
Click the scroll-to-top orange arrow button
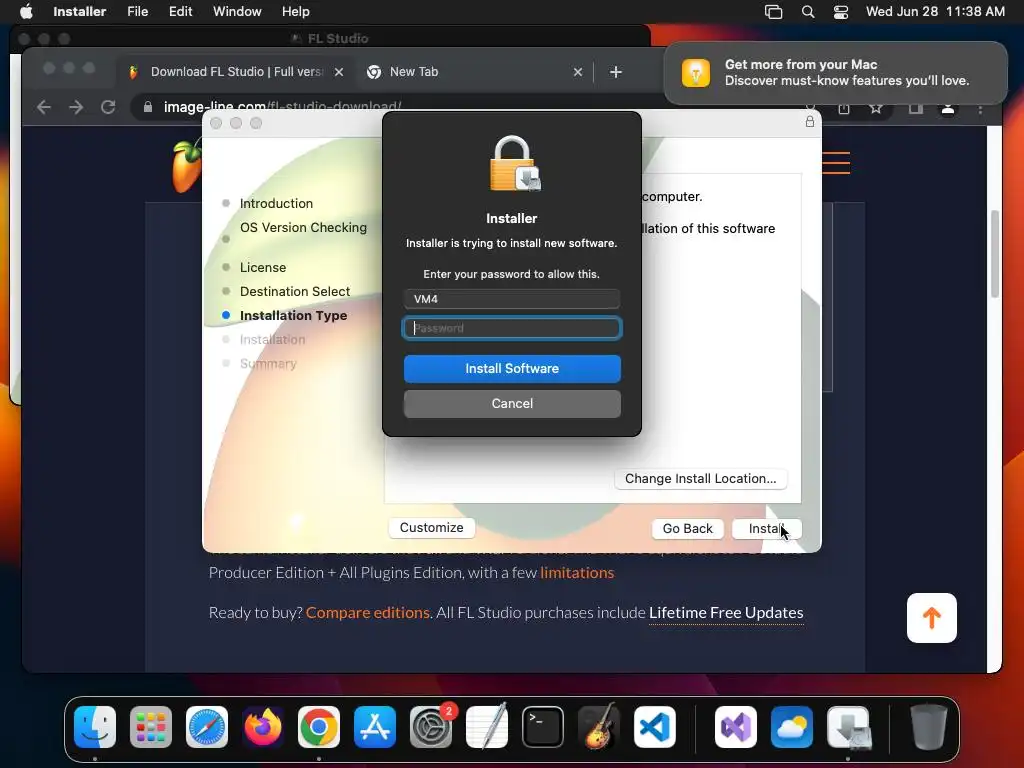coord(932,618)
